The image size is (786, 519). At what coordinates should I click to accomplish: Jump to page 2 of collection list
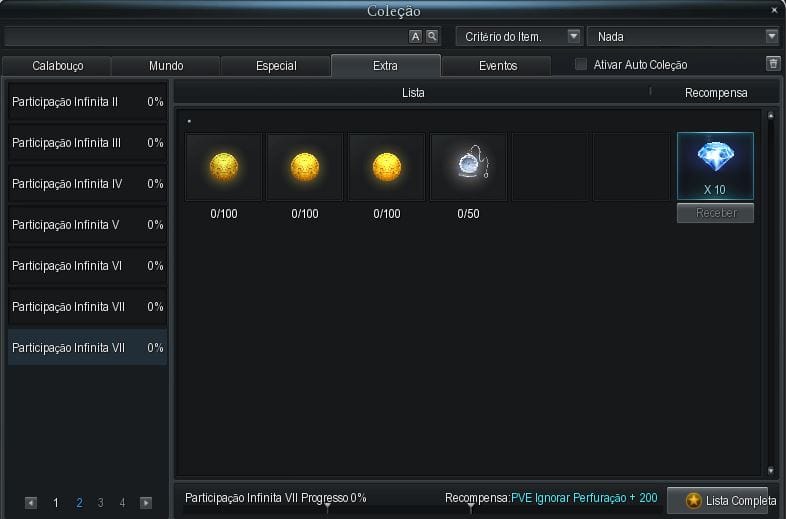tap(79, 503)
